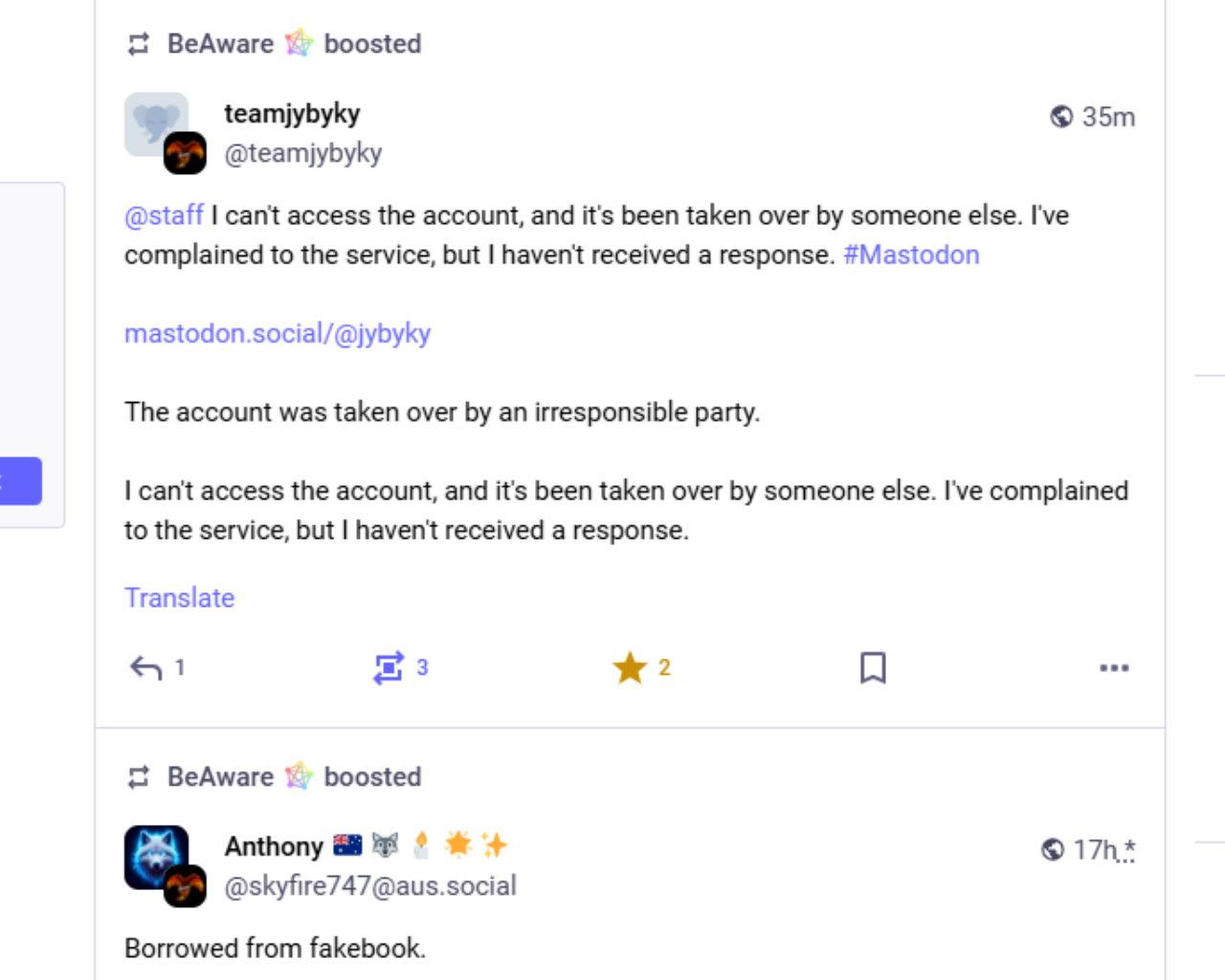Click Anthony's display name
1225x980 pixels.
[274, 846]
